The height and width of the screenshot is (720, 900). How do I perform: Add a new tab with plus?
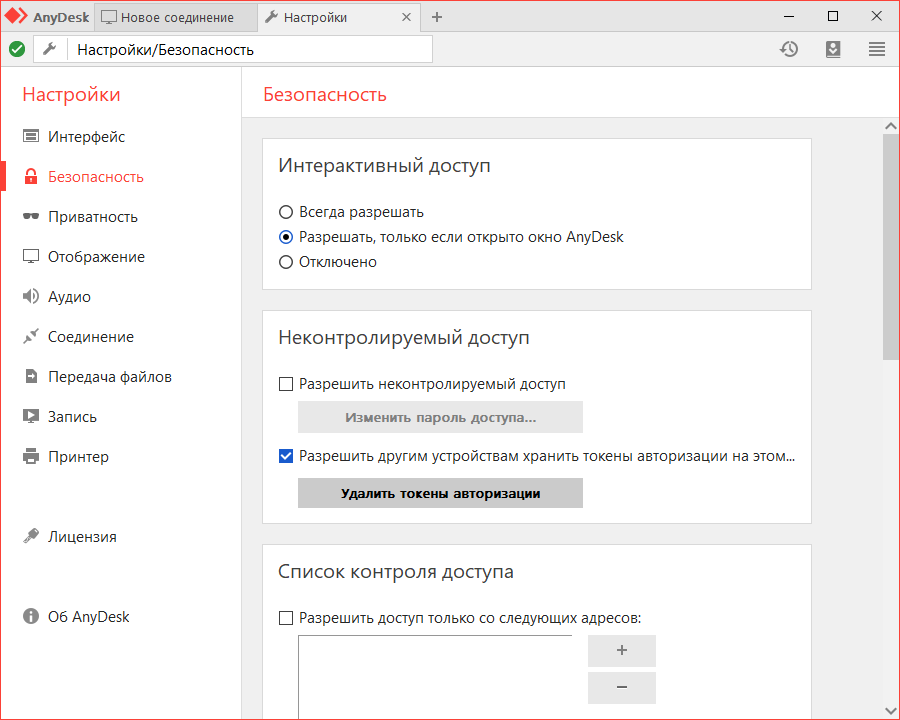click(437, 17)
